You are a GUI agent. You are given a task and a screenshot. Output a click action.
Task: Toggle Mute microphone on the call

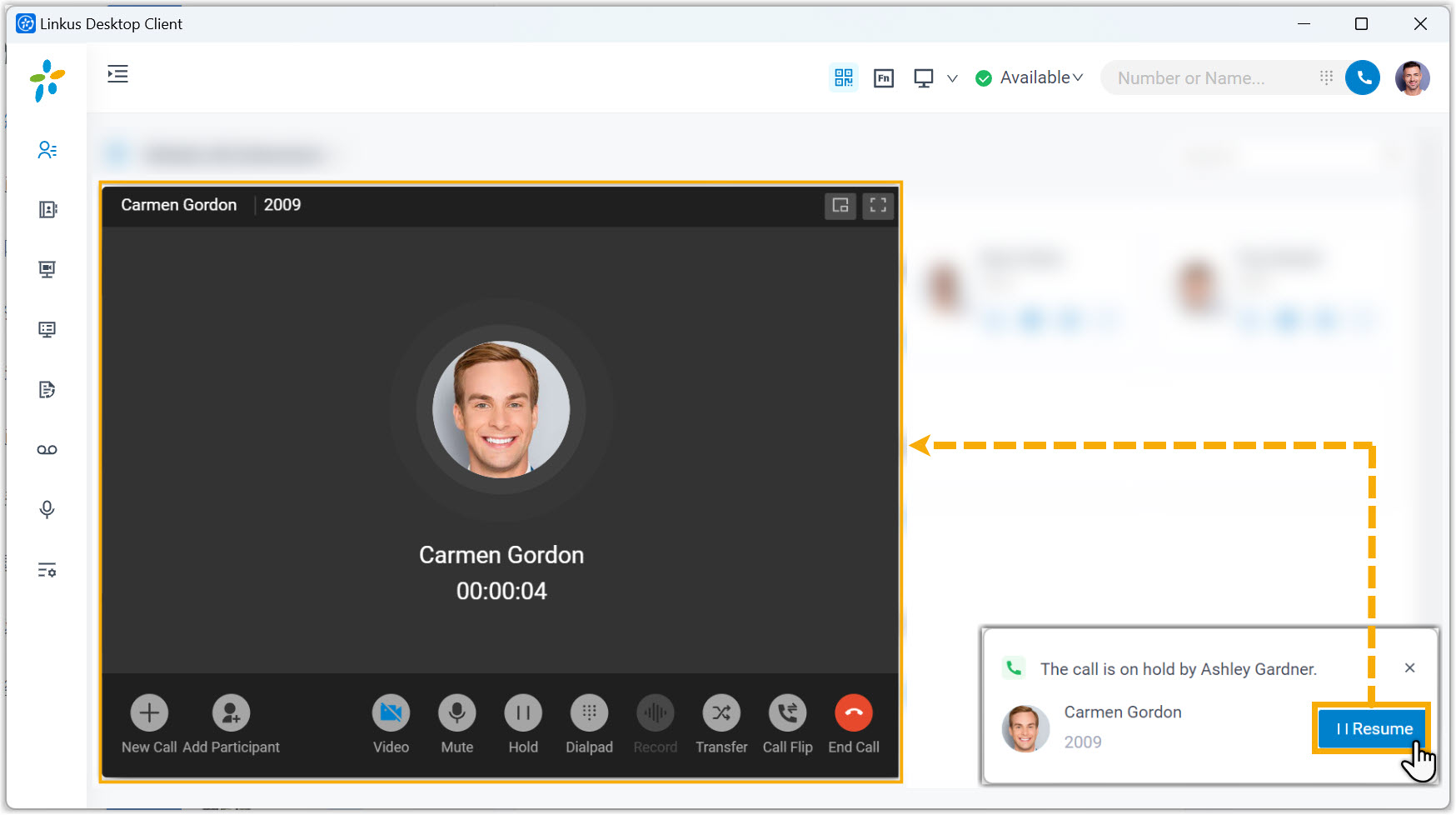[456, 713]
